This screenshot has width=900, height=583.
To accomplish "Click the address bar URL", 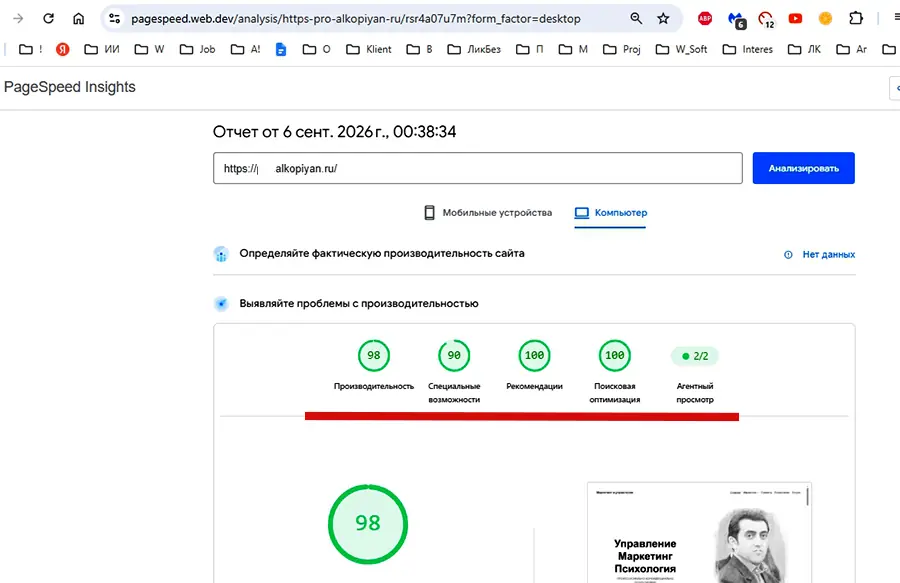I will 356,19.
